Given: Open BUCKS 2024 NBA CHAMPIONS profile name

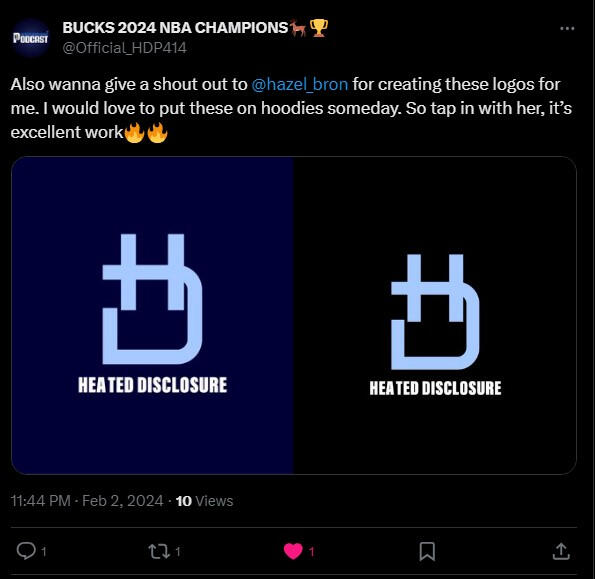Looking at the screenshot, I should point(175,28).
